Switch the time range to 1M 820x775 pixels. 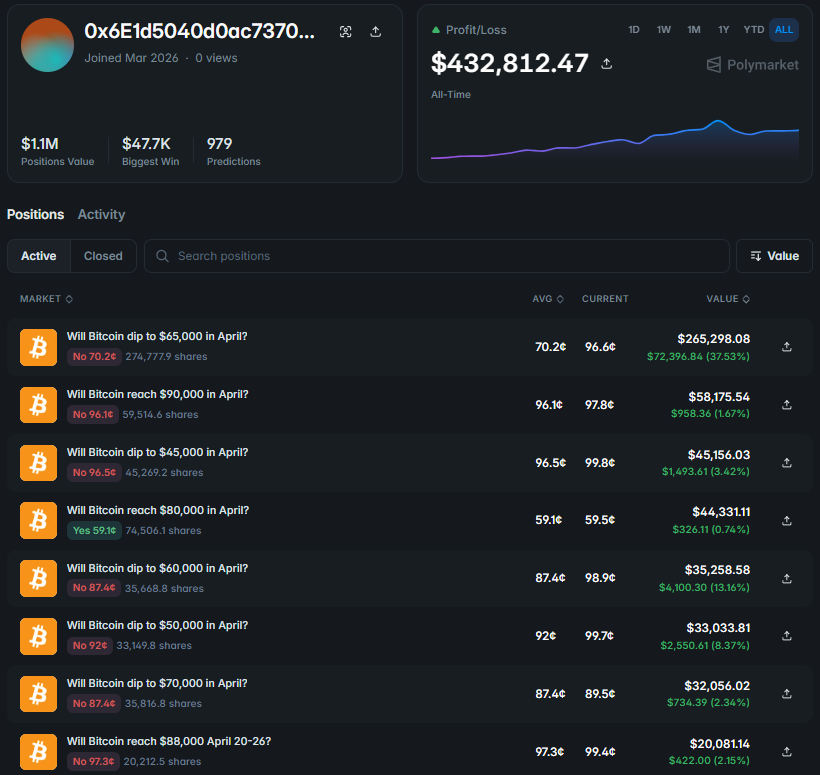[693, 29]
